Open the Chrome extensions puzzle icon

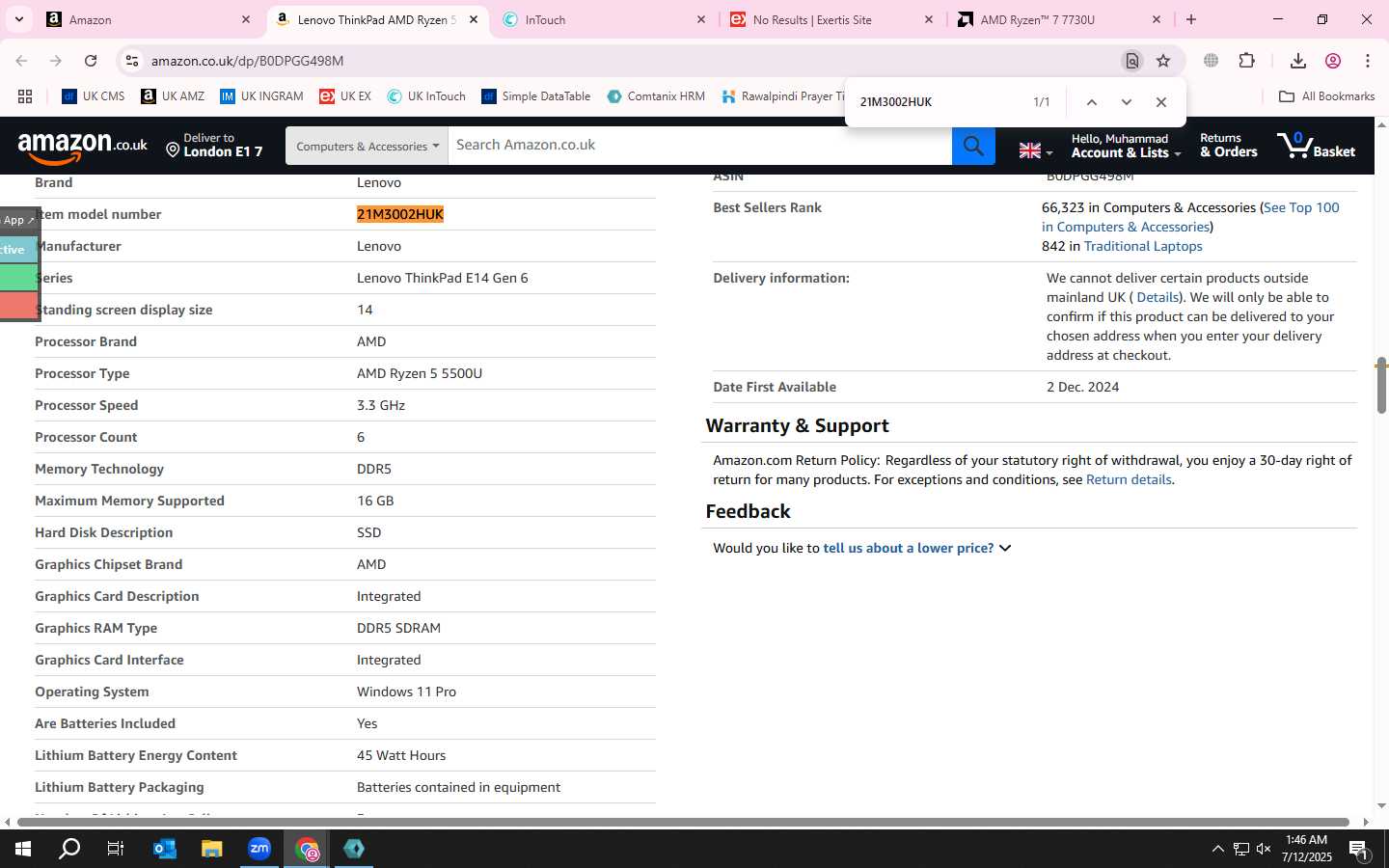click(x=1246, y=61)
